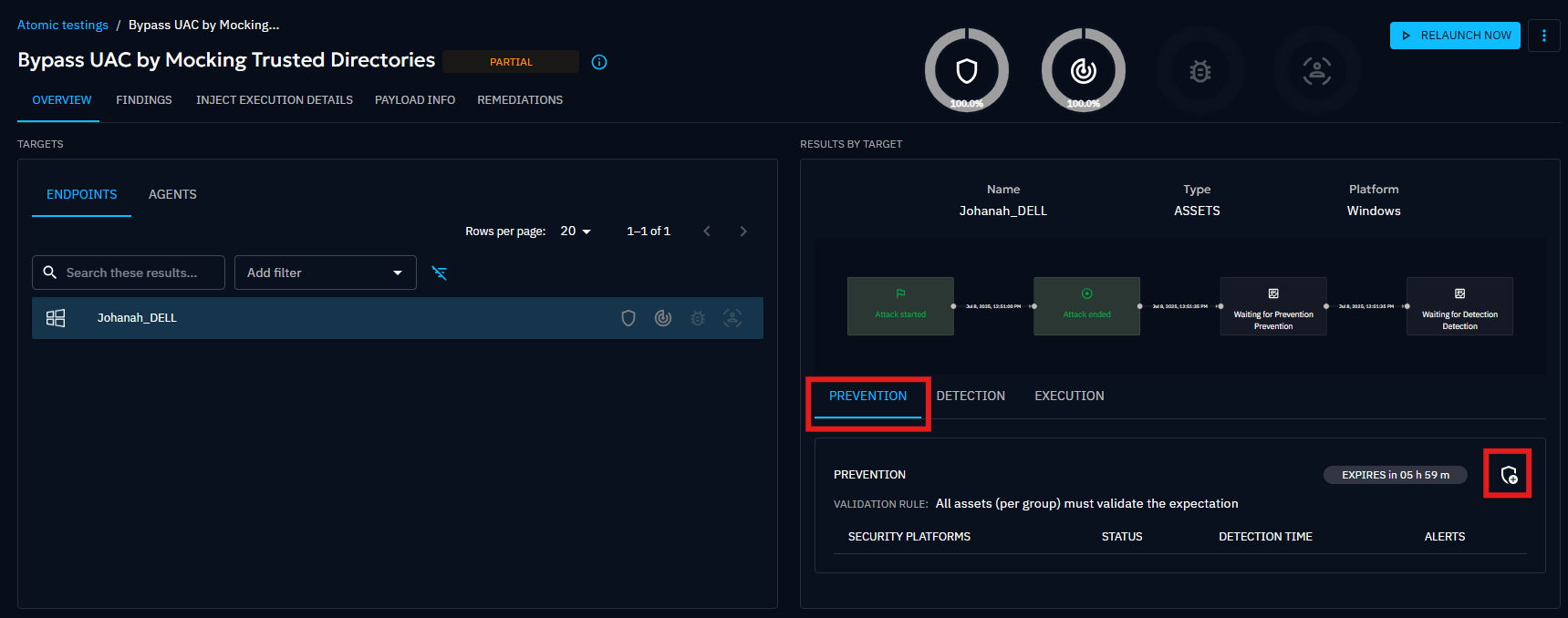Viewport: 1568px width, 618px height.
Task: Click the detection radar score gauge
Action: click(x=1083, y=70)
